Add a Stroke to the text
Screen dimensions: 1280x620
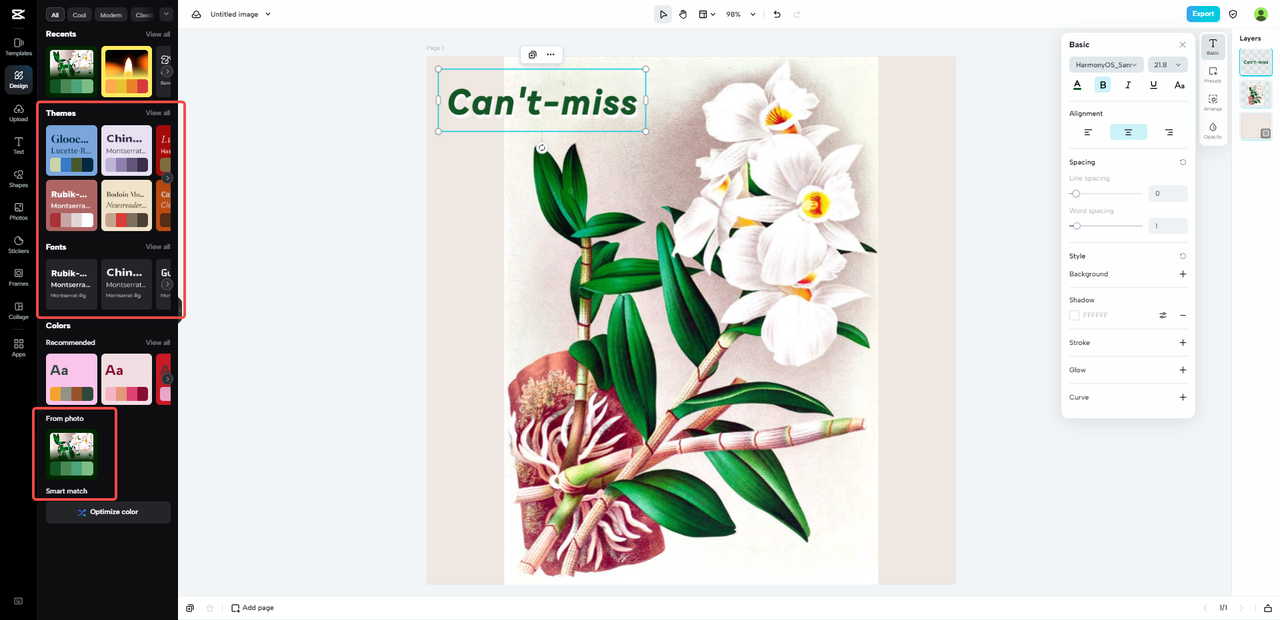click(x=1183, y=343)
